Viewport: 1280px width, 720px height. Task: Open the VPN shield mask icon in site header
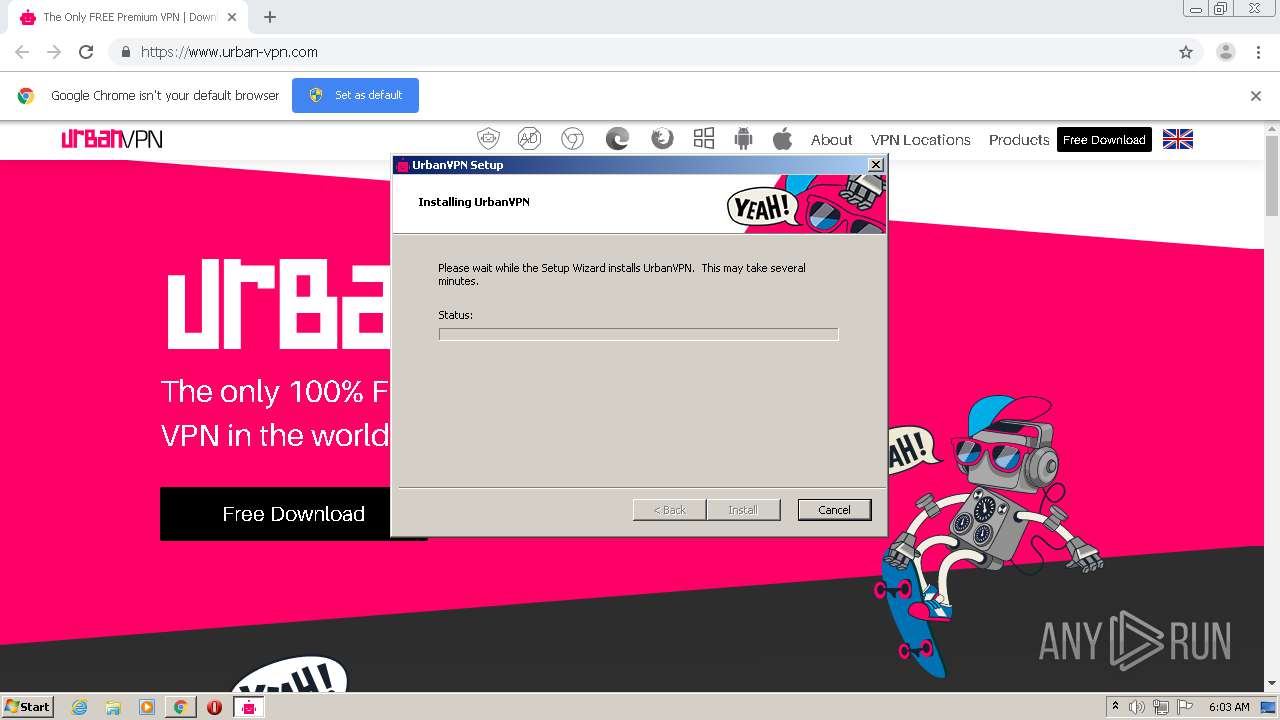488,139
